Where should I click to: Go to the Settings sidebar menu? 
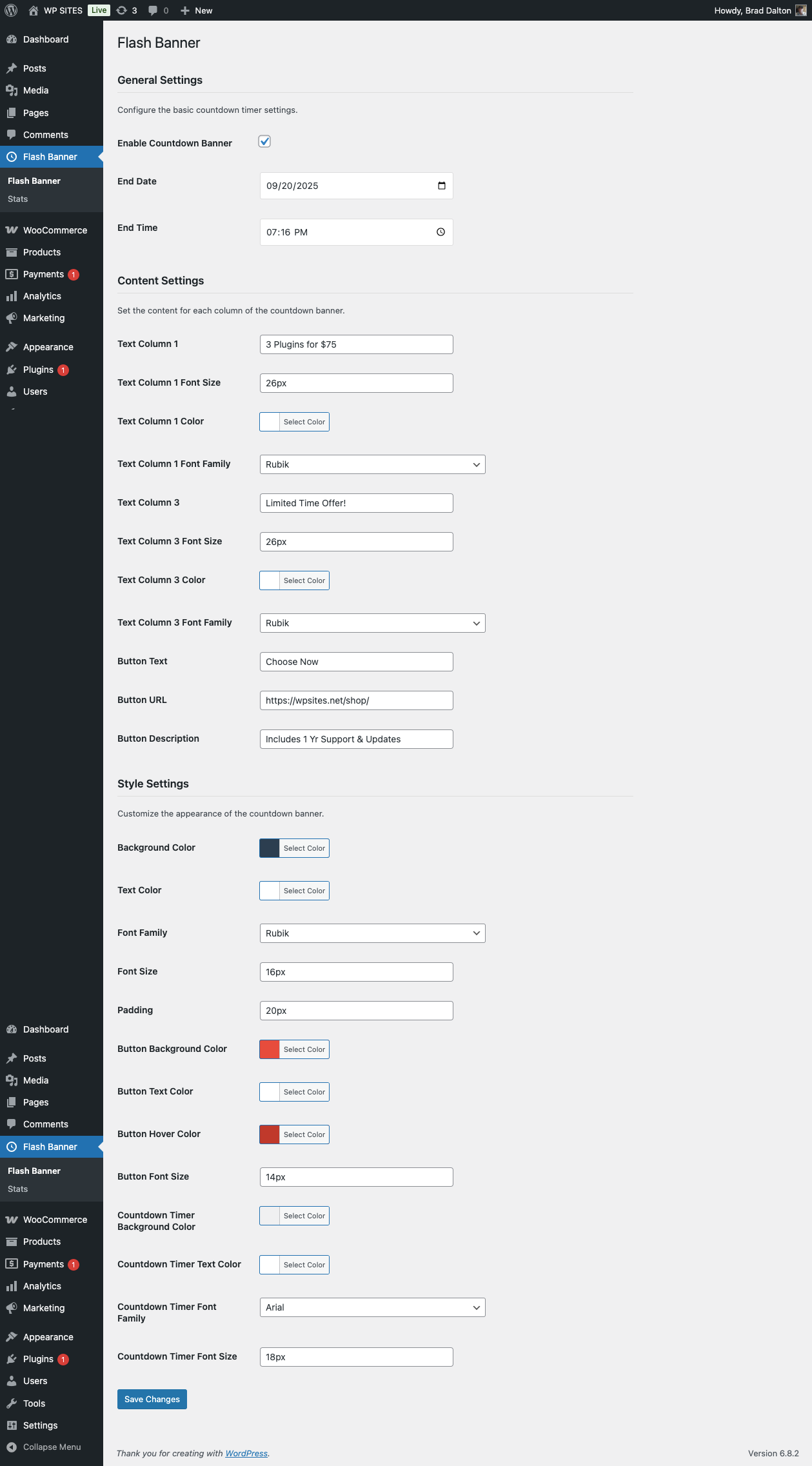tap(40, 1425)
